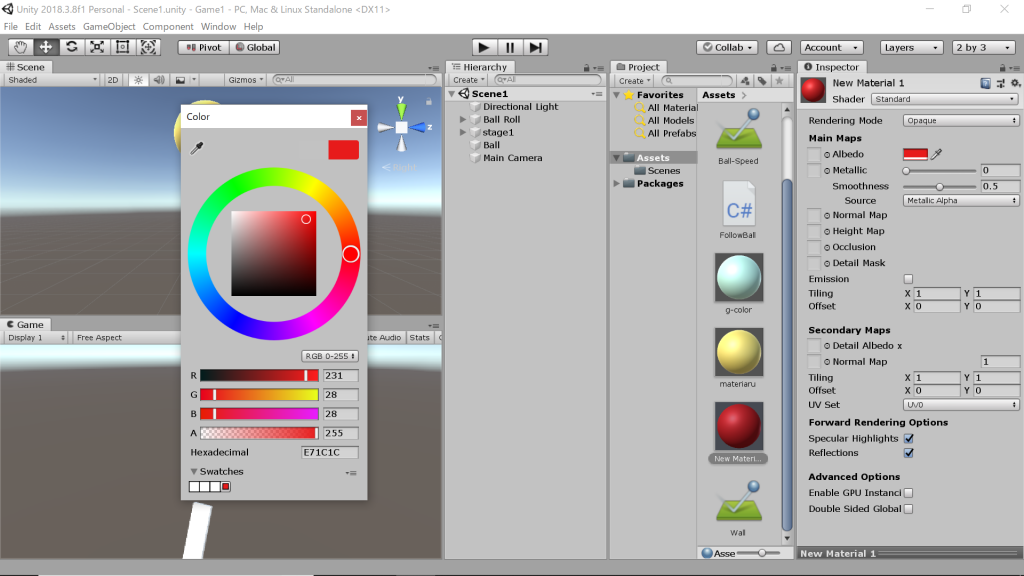The width and height of the screenshot is (1024, 576).
Task: Select the Move tool in toolbar
Action: click(46, 47)
